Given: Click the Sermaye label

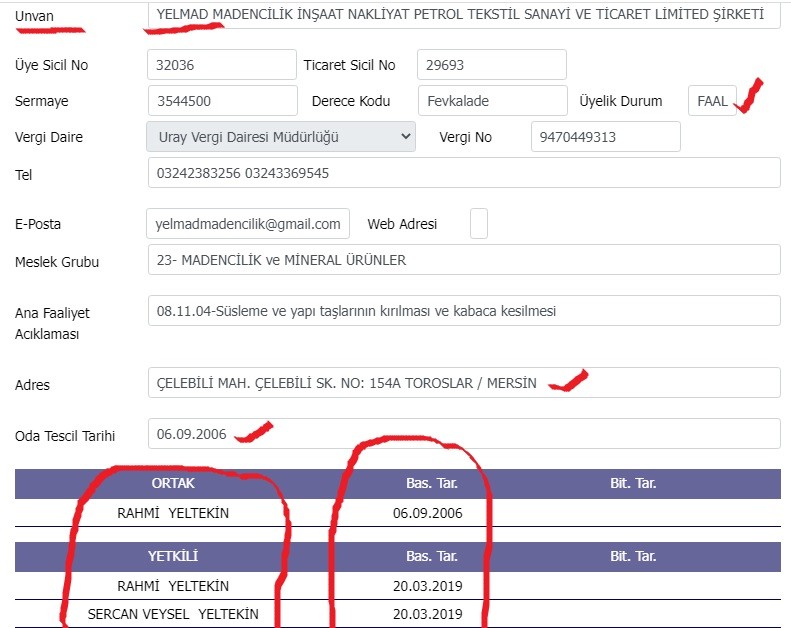Looking at the screenshot, I should (x=41, y=101).
